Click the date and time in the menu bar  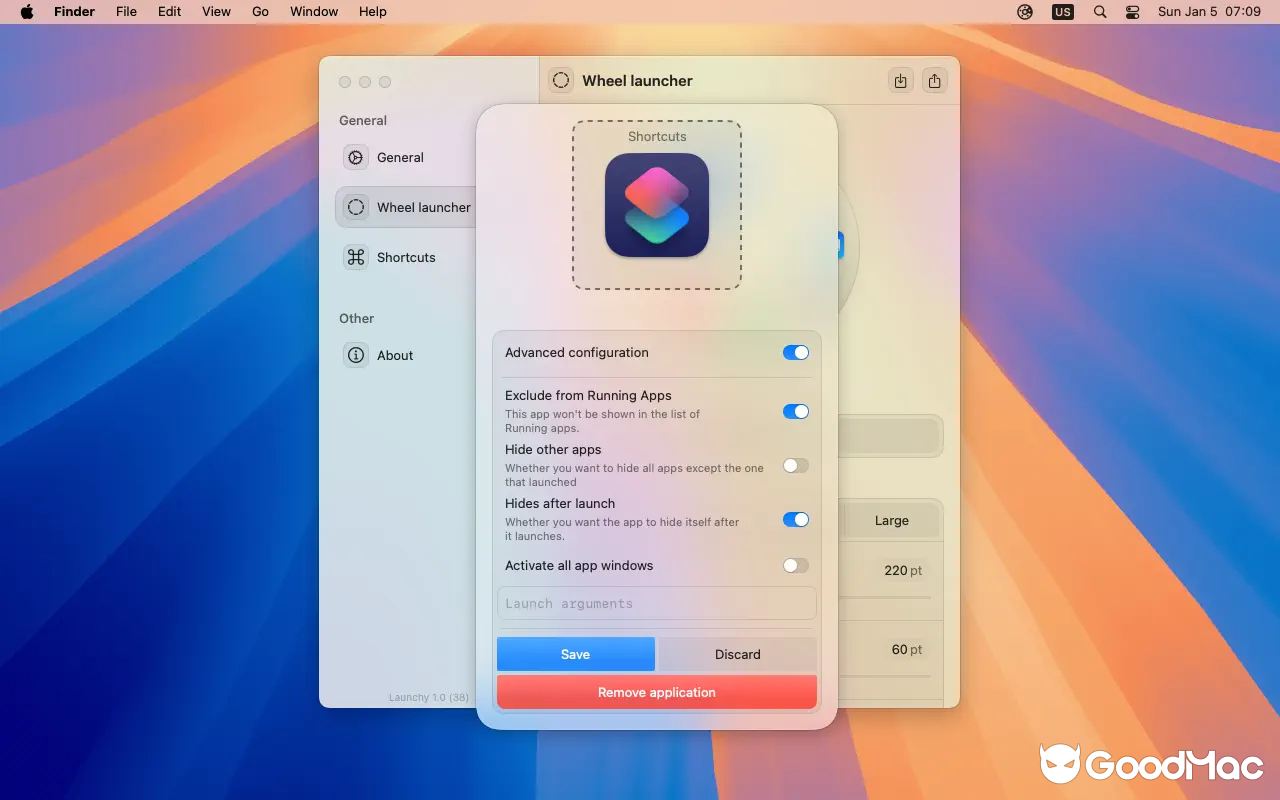(x=1209, y=12)
